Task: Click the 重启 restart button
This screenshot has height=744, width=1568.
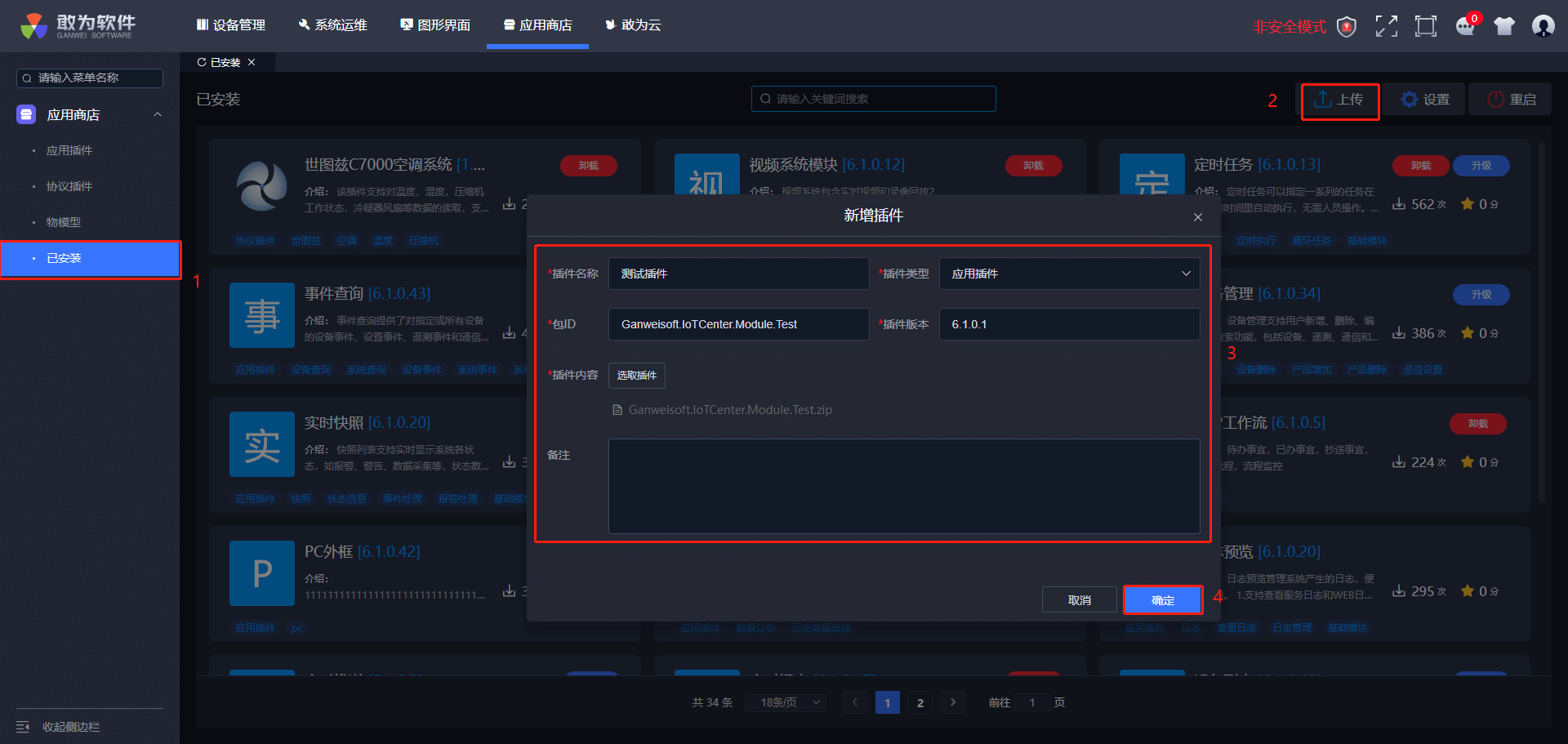Action: [x=1512, y=100]
